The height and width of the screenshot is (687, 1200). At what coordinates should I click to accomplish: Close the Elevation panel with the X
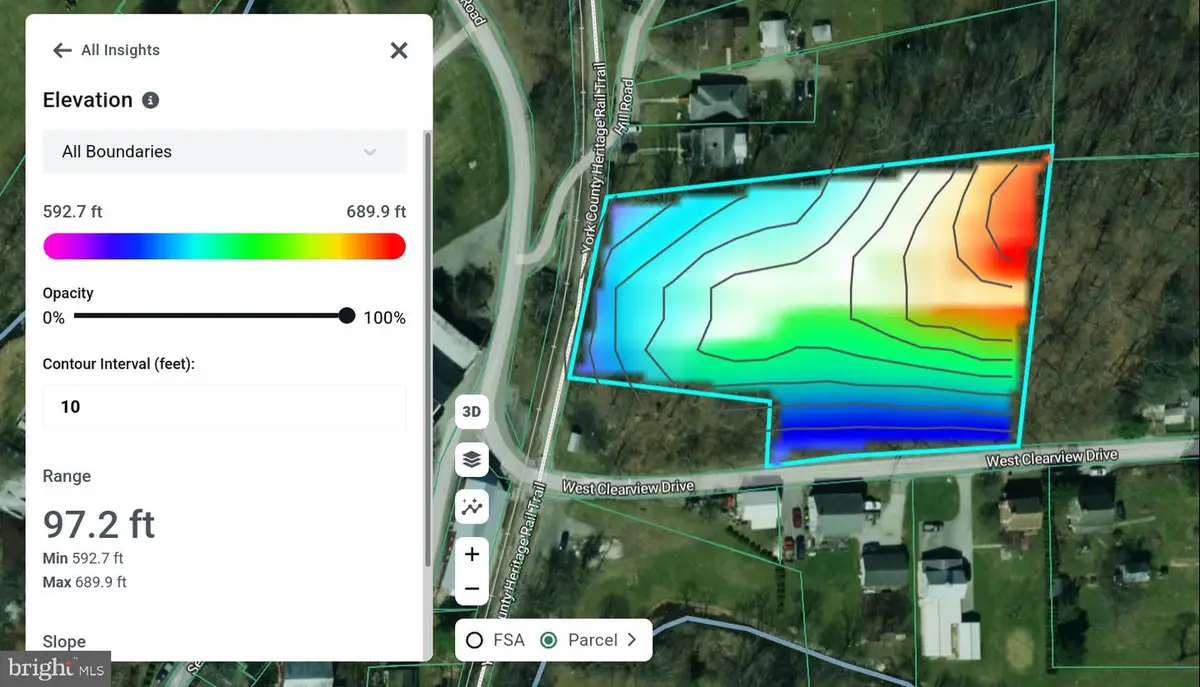399,50
